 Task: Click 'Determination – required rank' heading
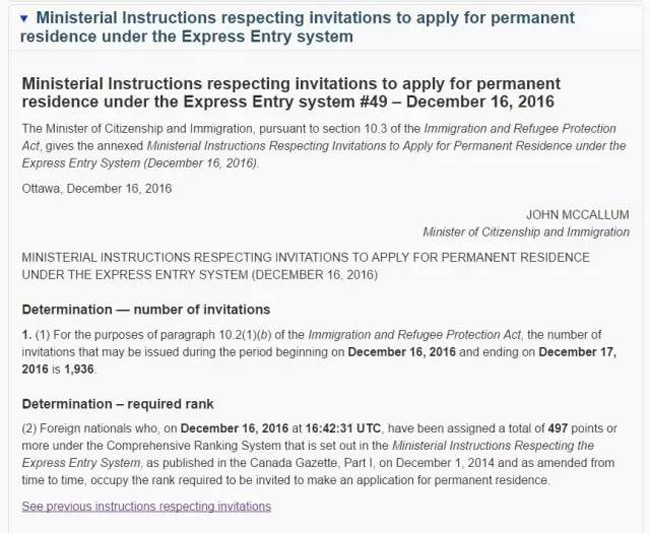point(118,404)
